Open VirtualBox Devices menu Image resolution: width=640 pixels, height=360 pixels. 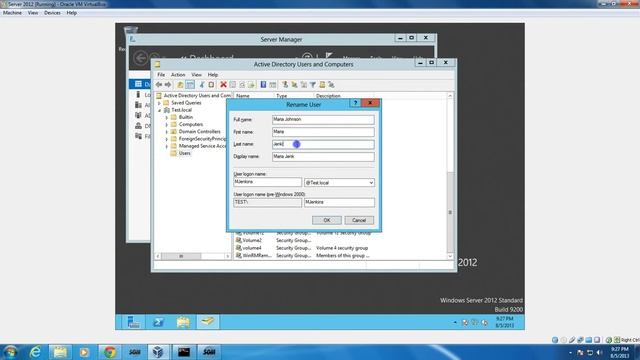(x=52, y=13)
